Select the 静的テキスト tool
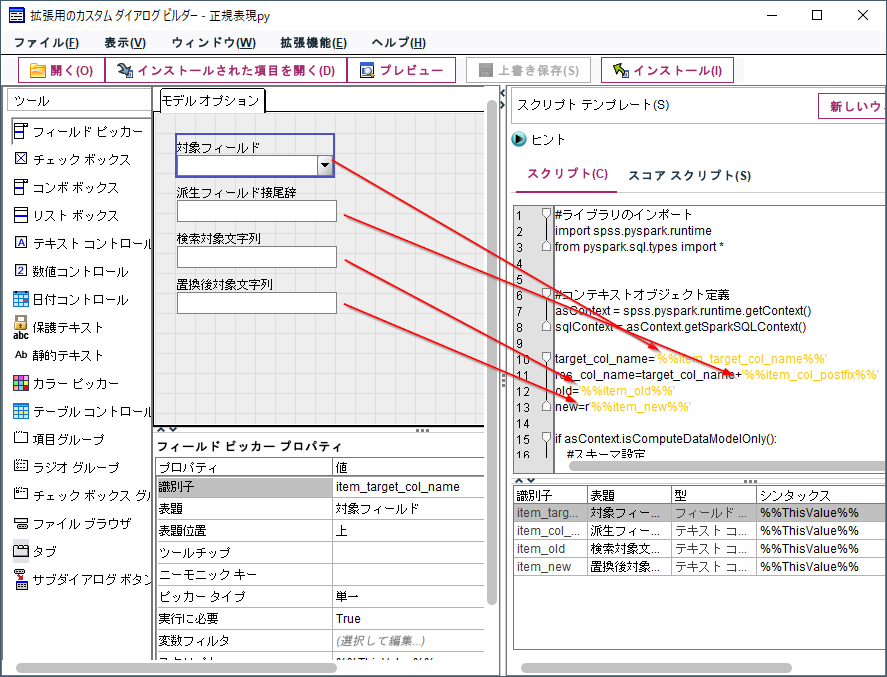This screenshot has width=887, height=677. (x=59, y=355)
